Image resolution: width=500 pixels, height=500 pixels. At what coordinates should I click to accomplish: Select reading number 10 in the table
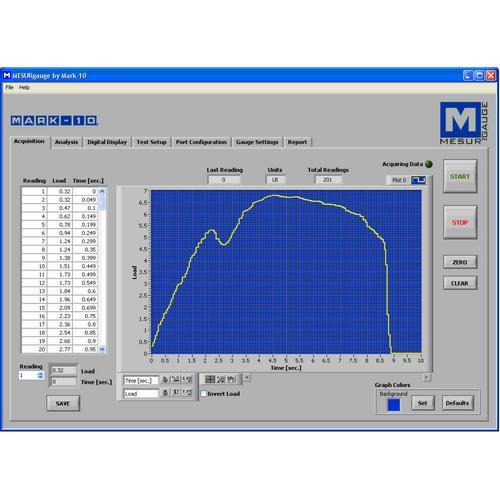34,266
